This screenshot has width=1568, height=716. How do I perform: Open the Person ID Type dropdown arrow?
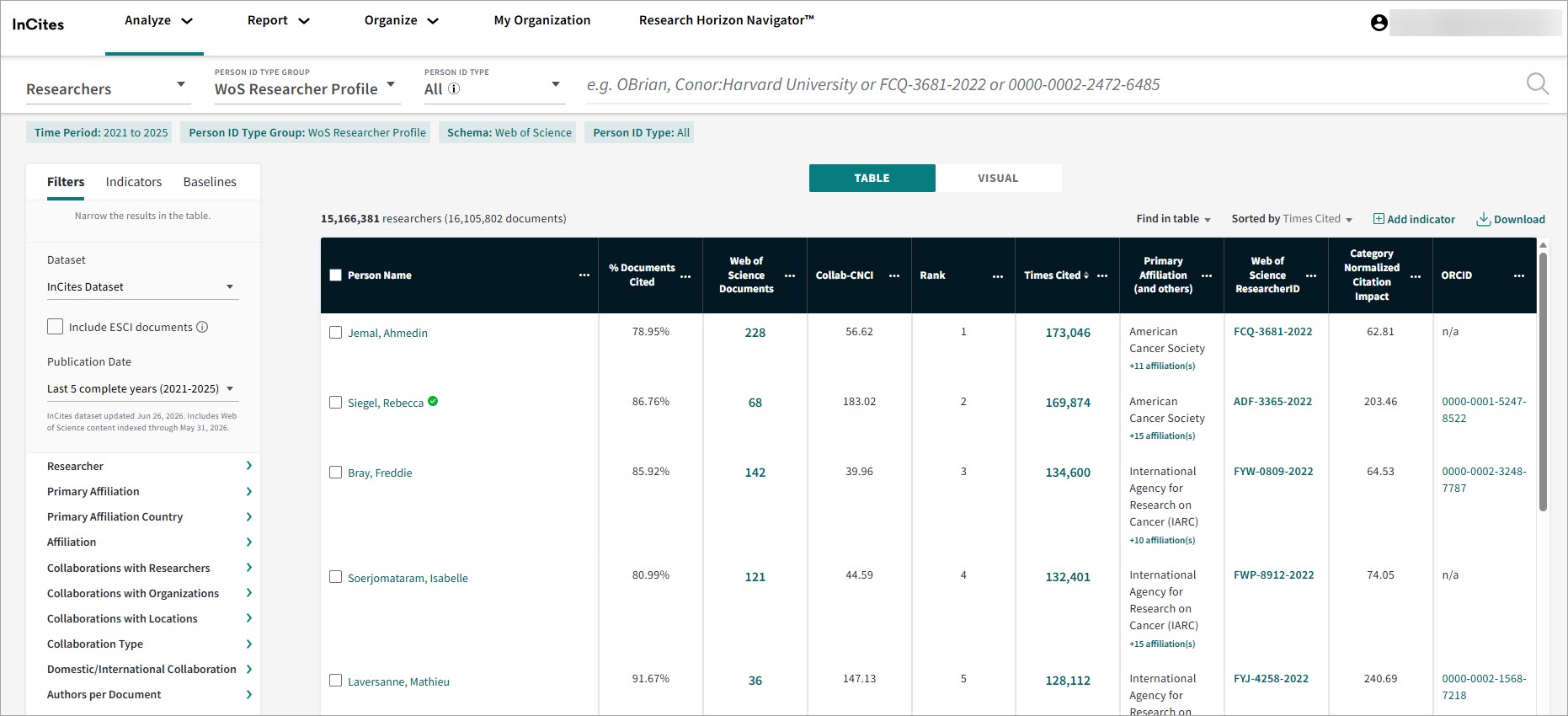tap(555, 84)
